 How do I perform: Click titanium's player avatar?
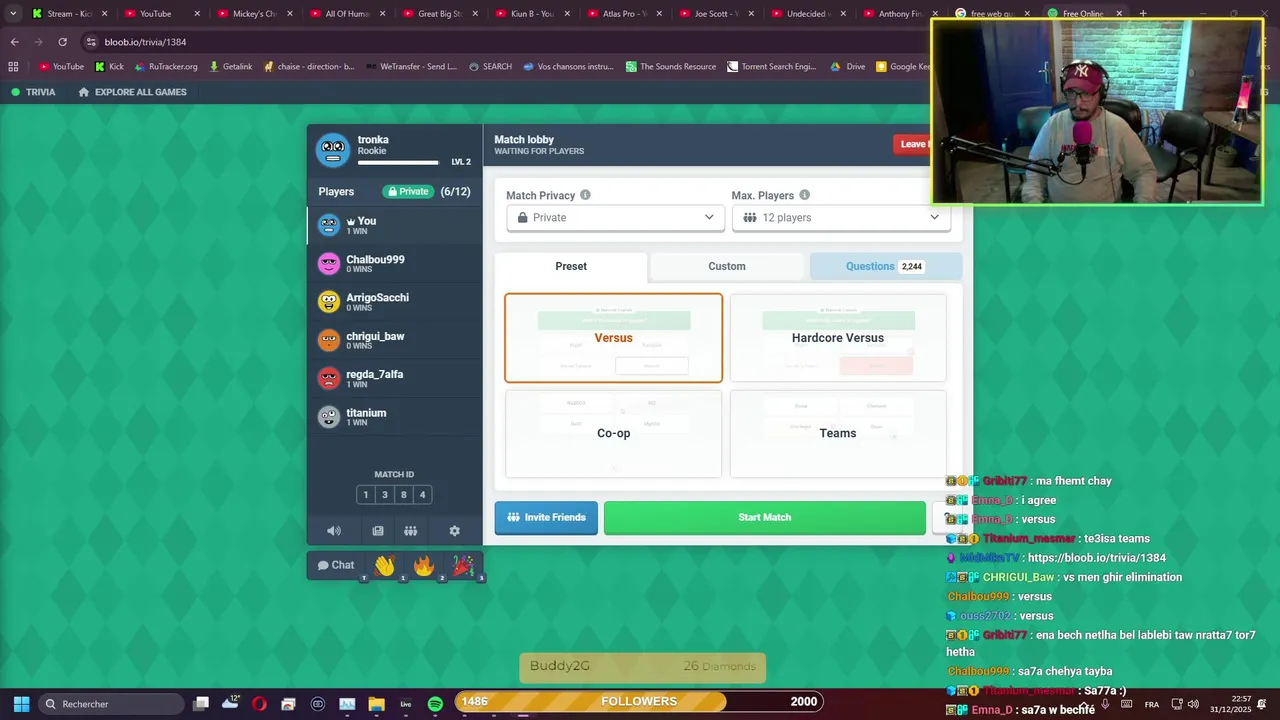point(329,417)
